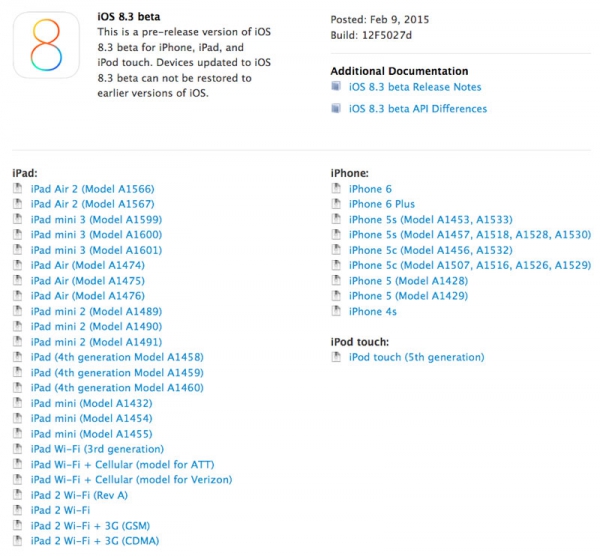Open iPad Wi-Fi + Cellular (model for ATT)

(122, 465)
